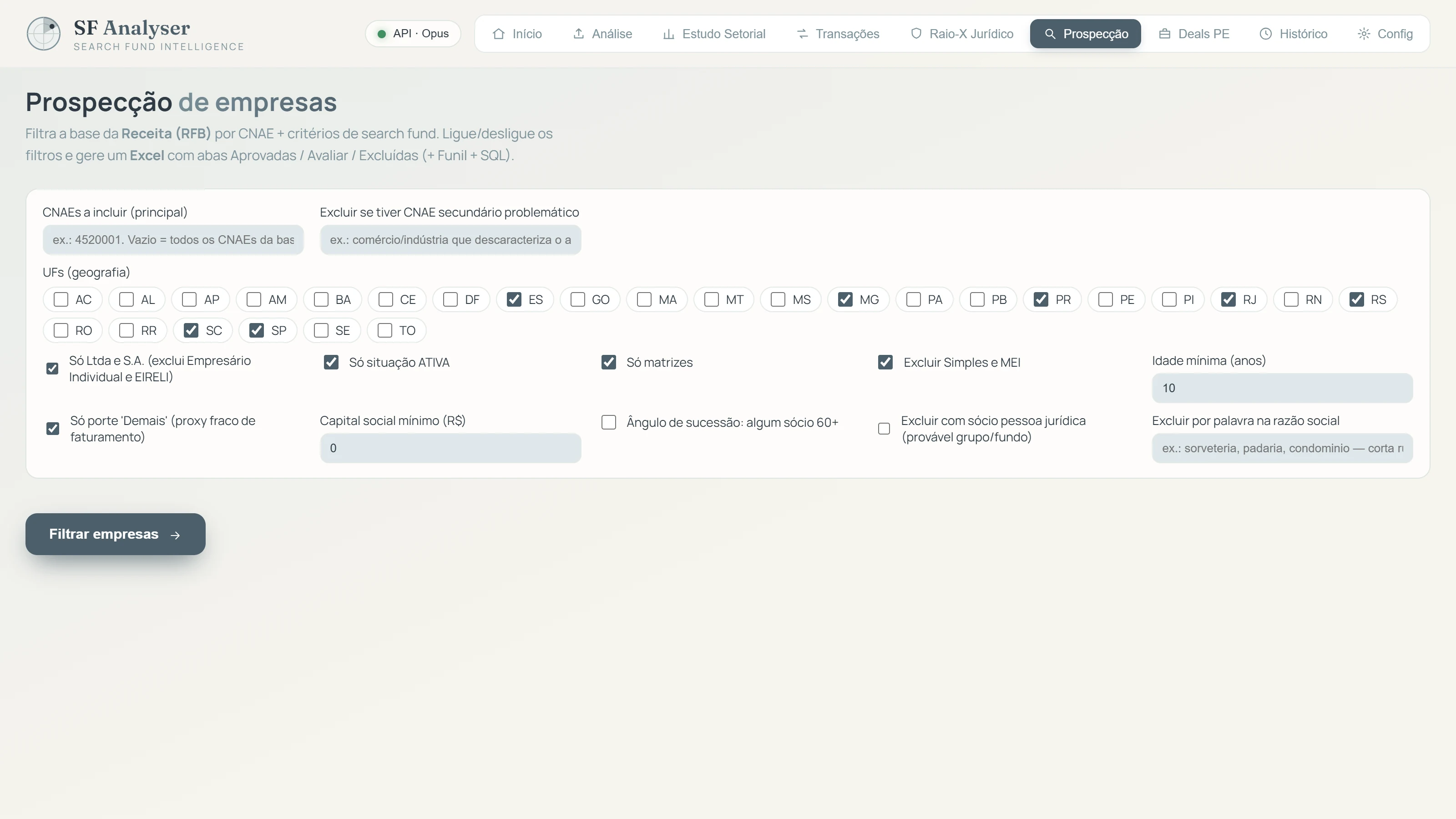Check Excluir com sócio pessoa jurídica
The width and height of the screenshot is (1456, 819).
coord(884,429)
